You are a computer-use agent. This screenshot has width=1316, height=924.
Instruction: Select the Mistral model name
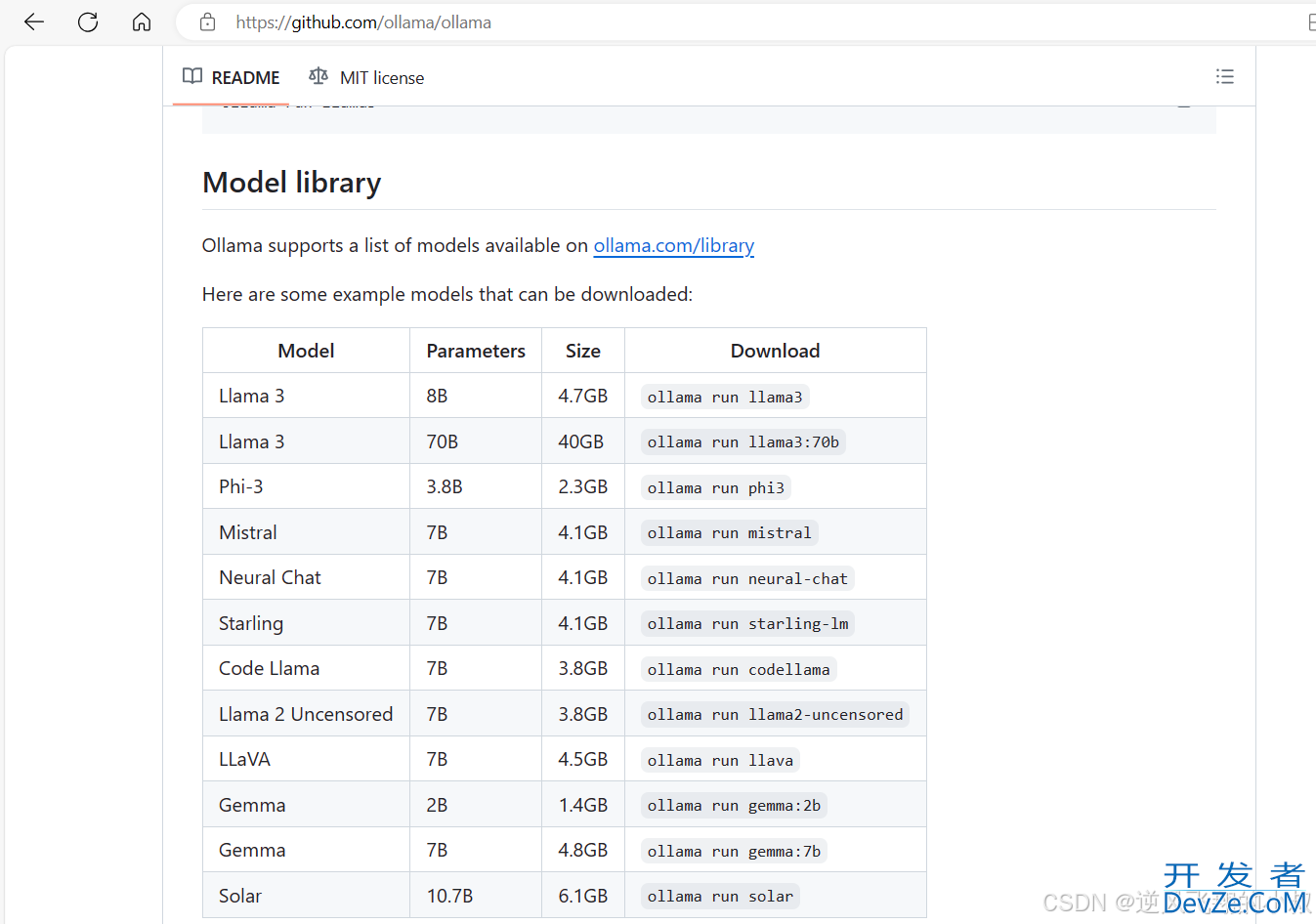pyautogui.click(x=248, y=532)
